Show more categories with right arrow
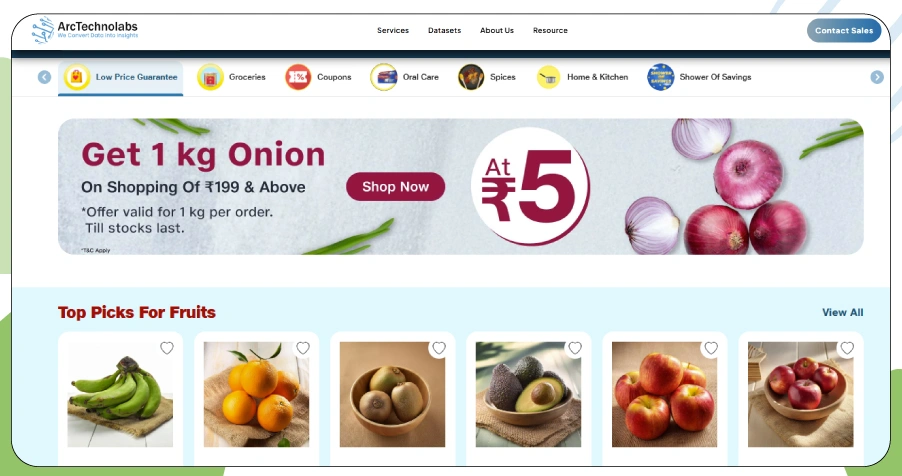The image size is (902, 476). [877, 77]
